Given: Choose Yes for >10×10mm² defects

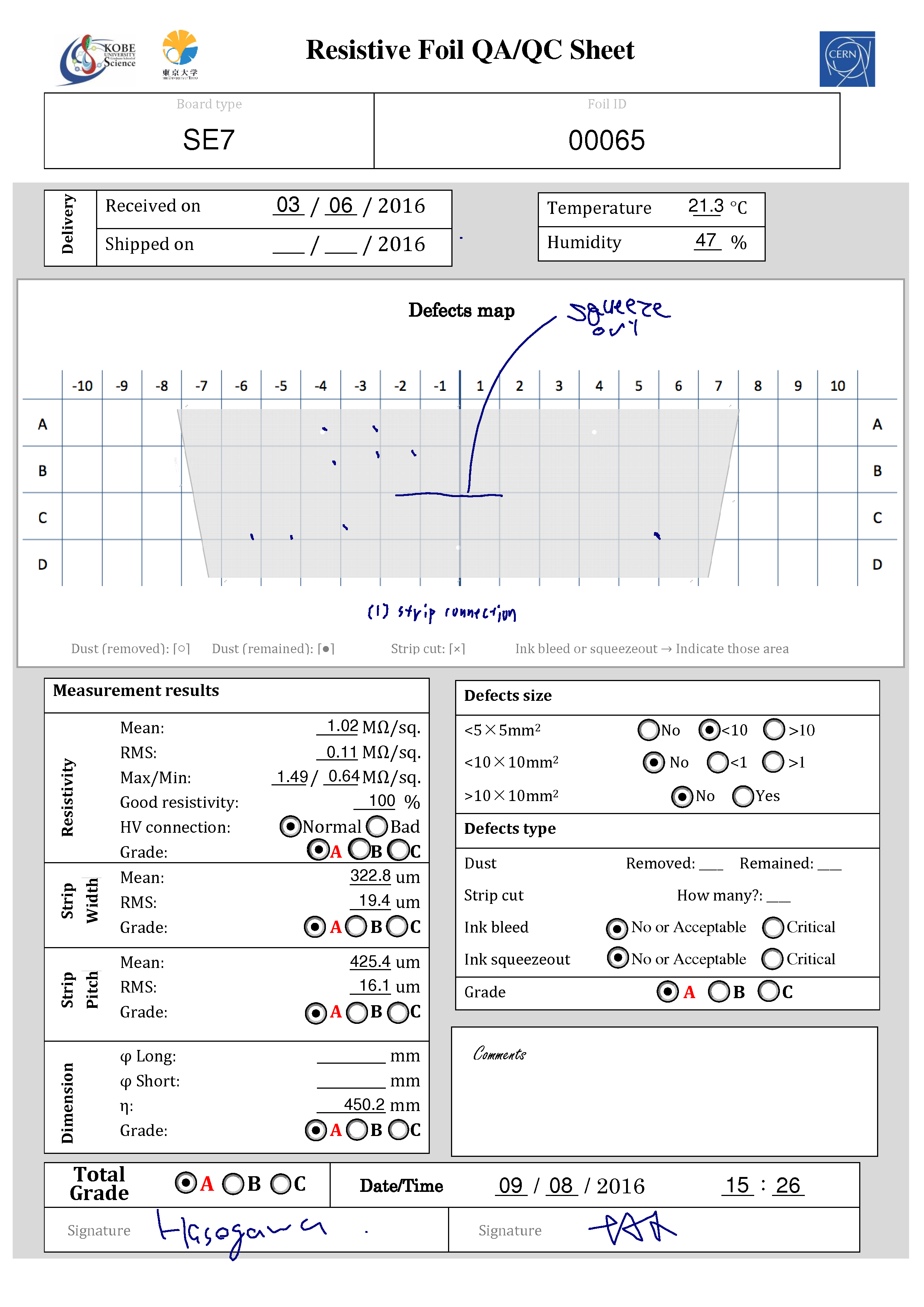Looking at the screenshot, I should 743,796.
